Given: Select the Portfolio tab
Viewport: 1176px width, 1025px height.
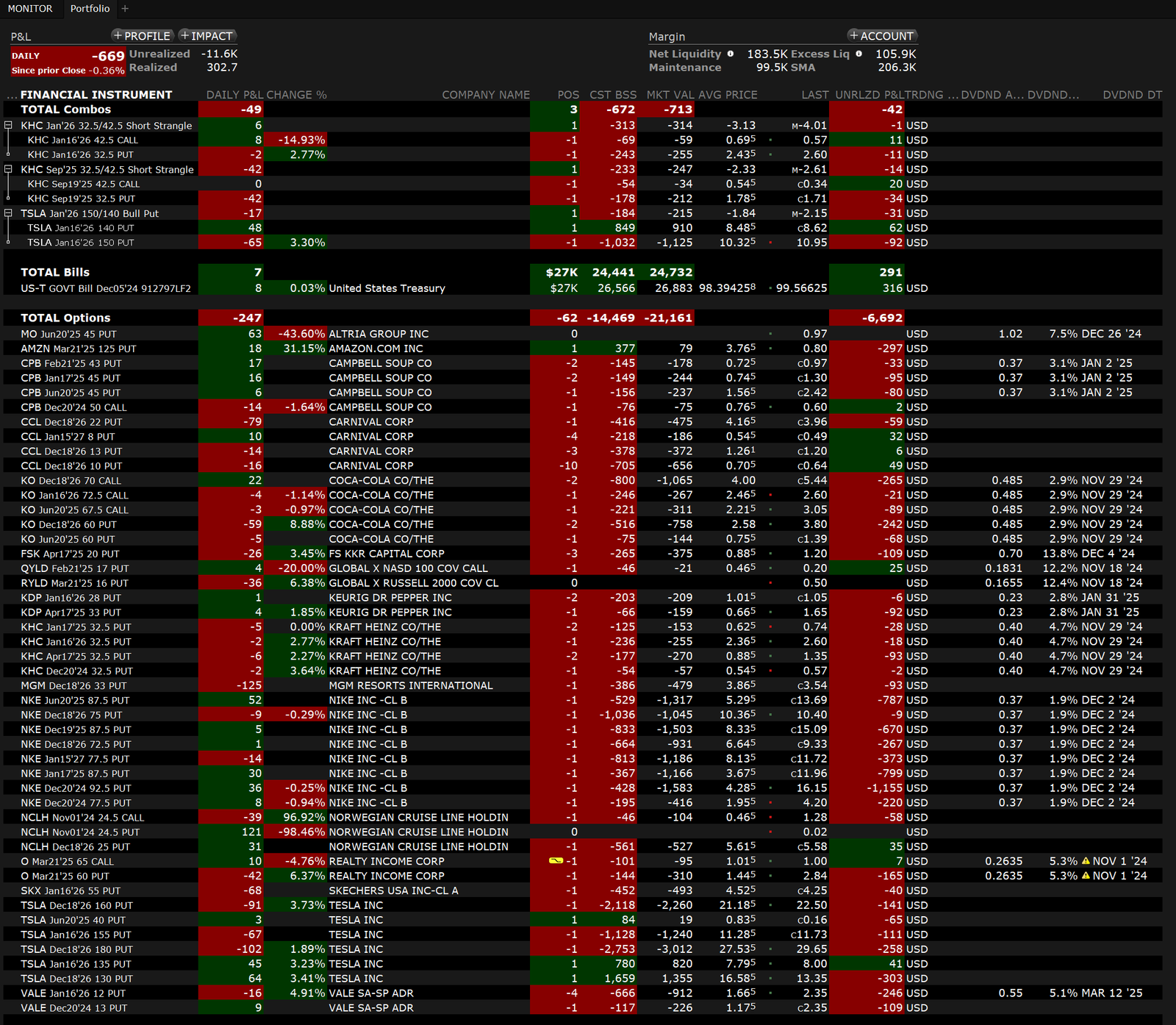Looking at the screenshot, I should pyautogui.click(x=90, y=9).
